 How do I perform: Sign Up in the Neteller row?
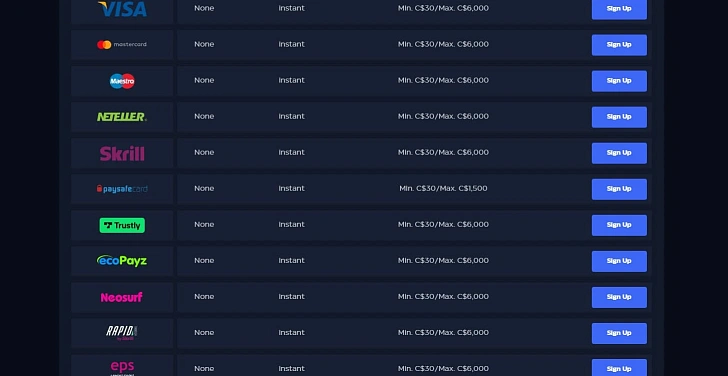[619, 117]
